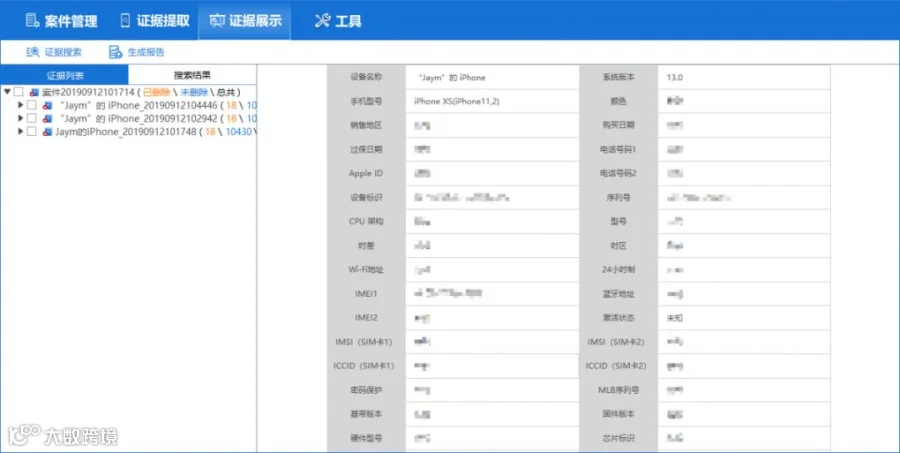The image size is (900, 453).
Task: Select the 案件20190912101714 tree row
Action: coord(129,92)
